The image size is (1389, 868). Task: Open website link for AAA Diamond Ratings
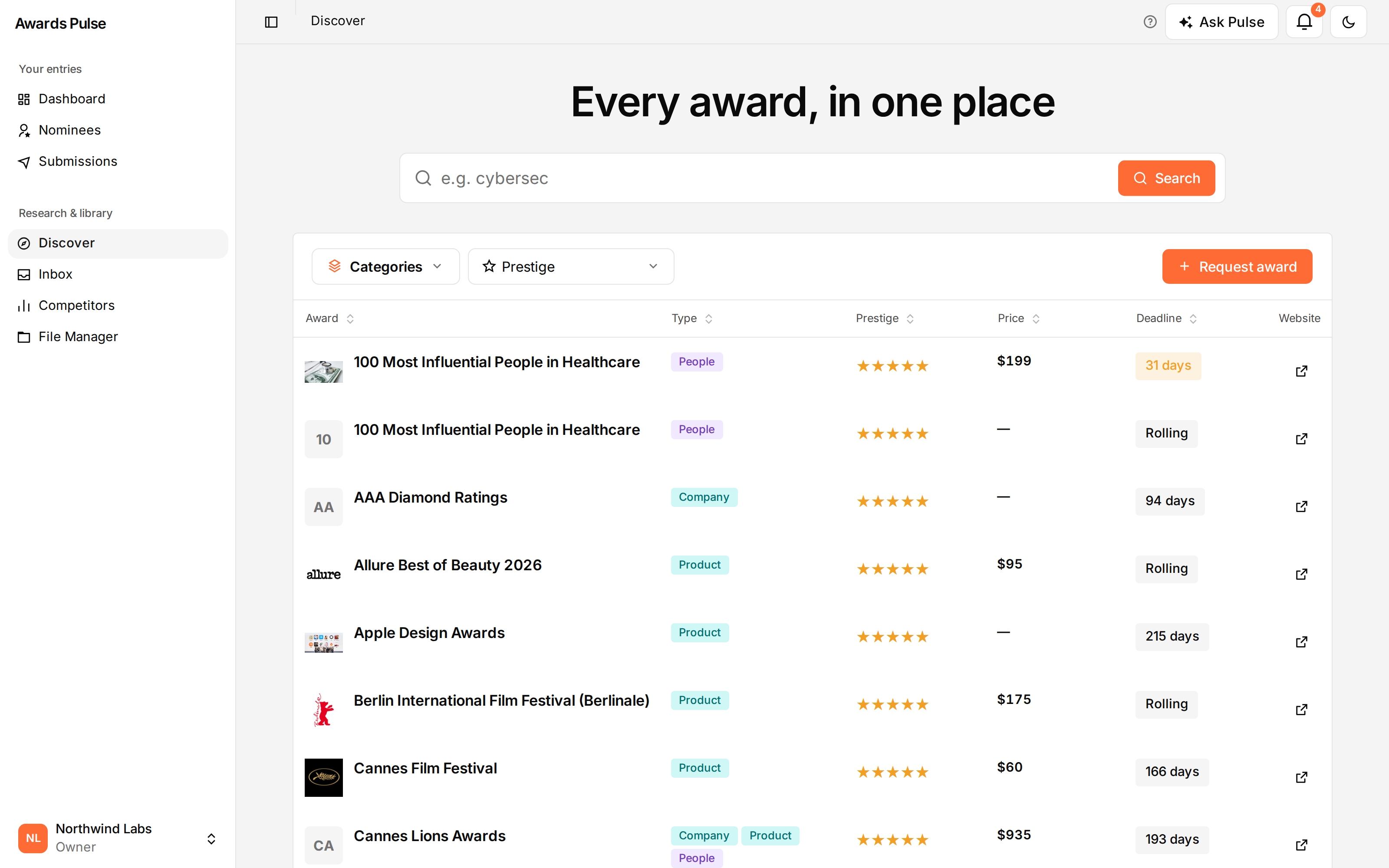tap(1301, 506)
